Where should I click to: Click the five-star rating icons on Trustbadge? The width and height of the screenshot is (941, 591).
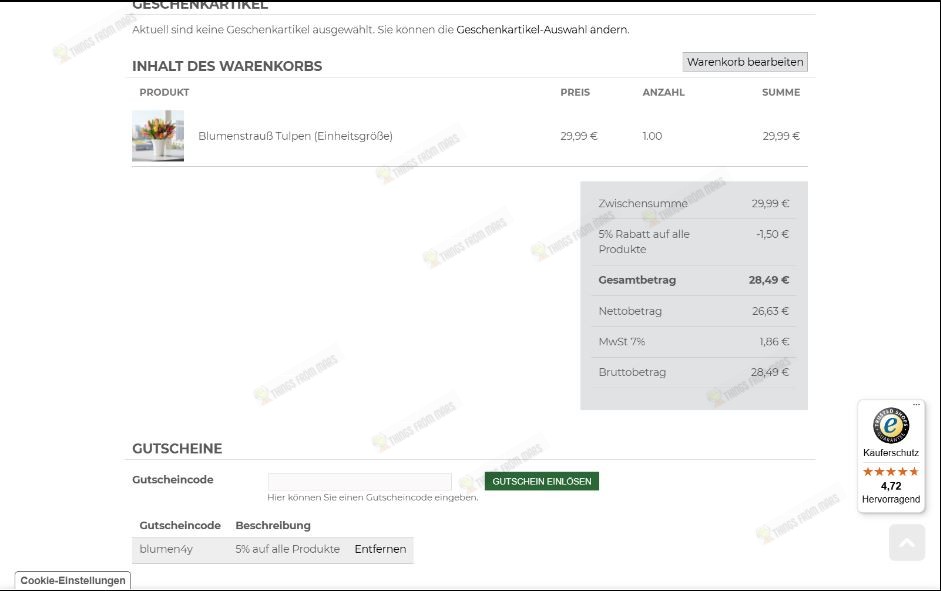pos(890,470)
